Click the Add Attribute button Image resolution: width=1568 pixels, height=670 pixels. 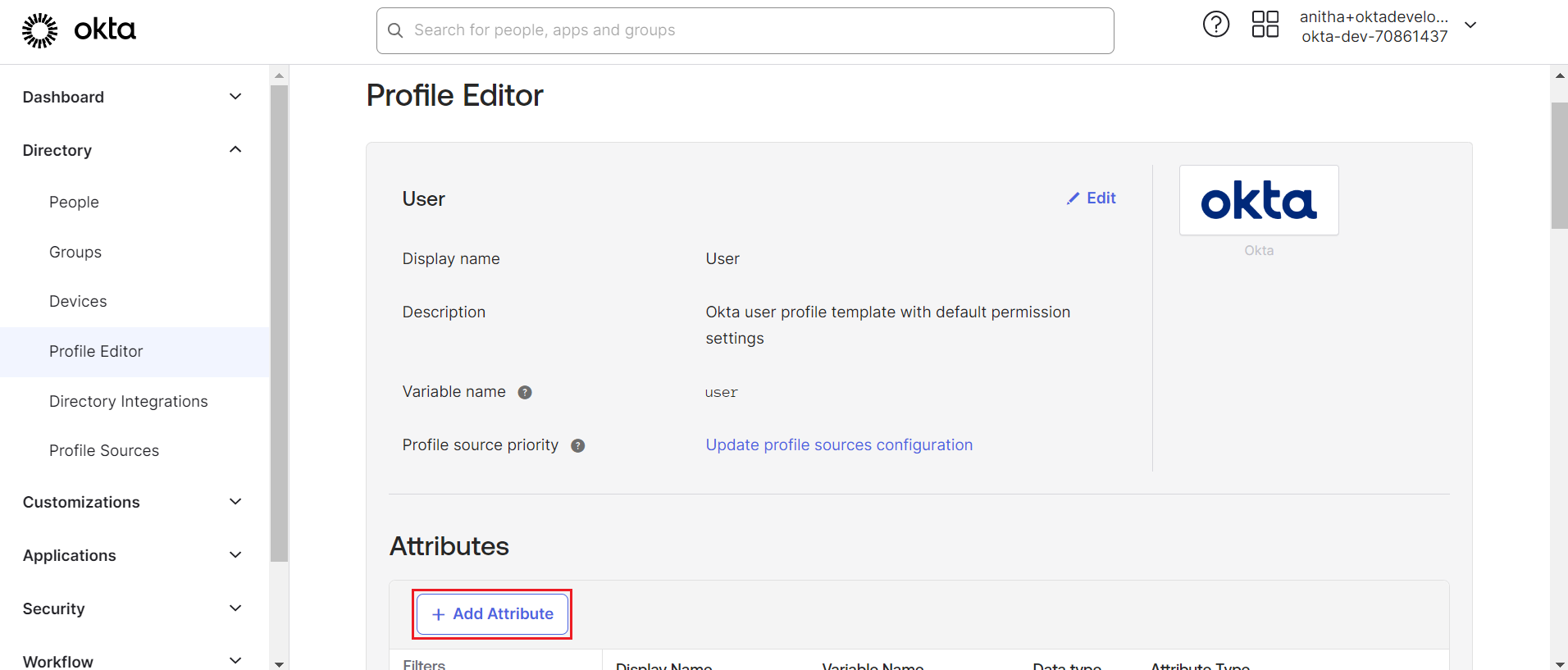click(x=492, y=614)
